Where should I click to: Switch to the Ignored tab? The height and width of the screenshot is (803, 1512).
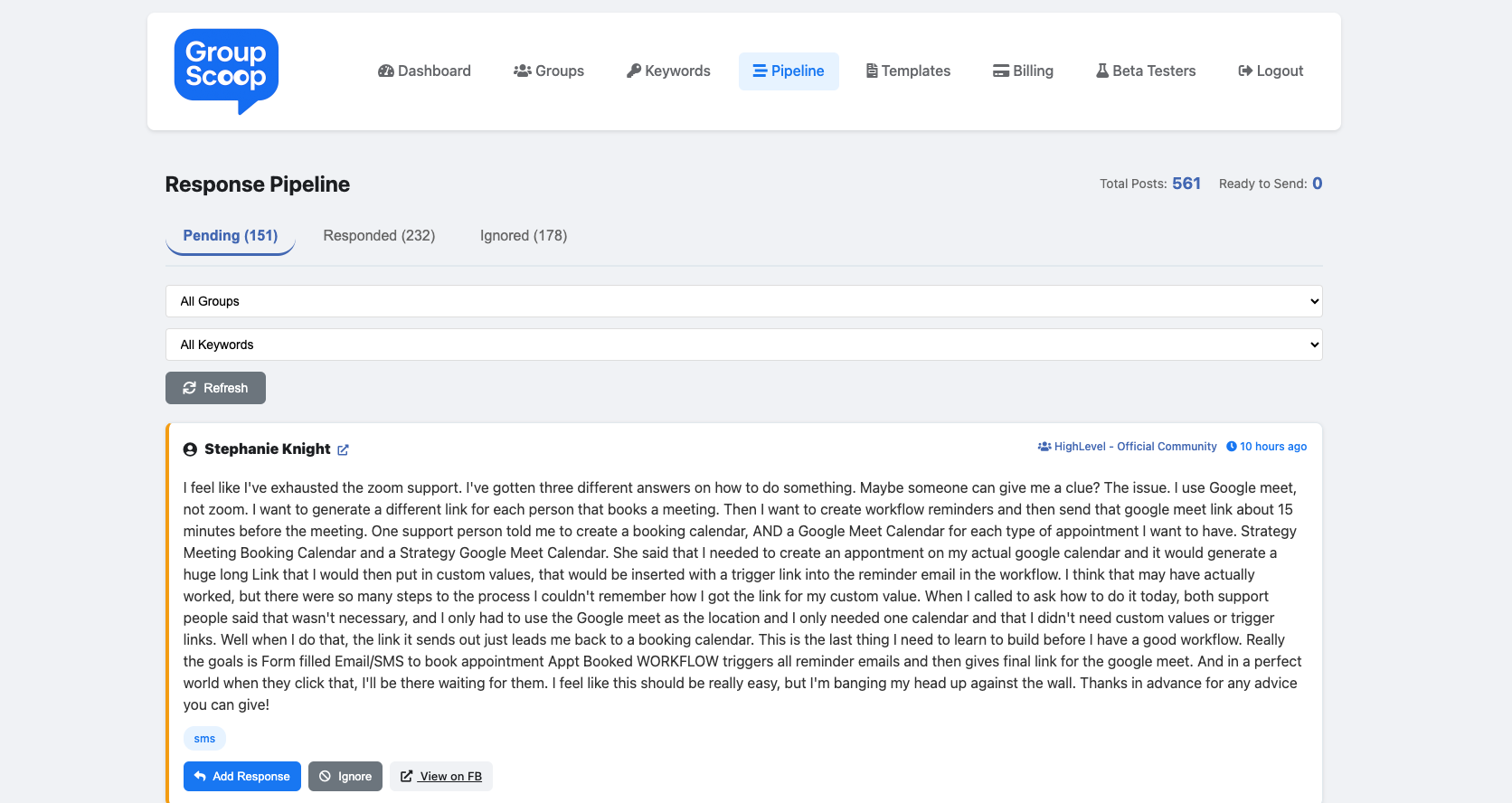tap(524, 236)
